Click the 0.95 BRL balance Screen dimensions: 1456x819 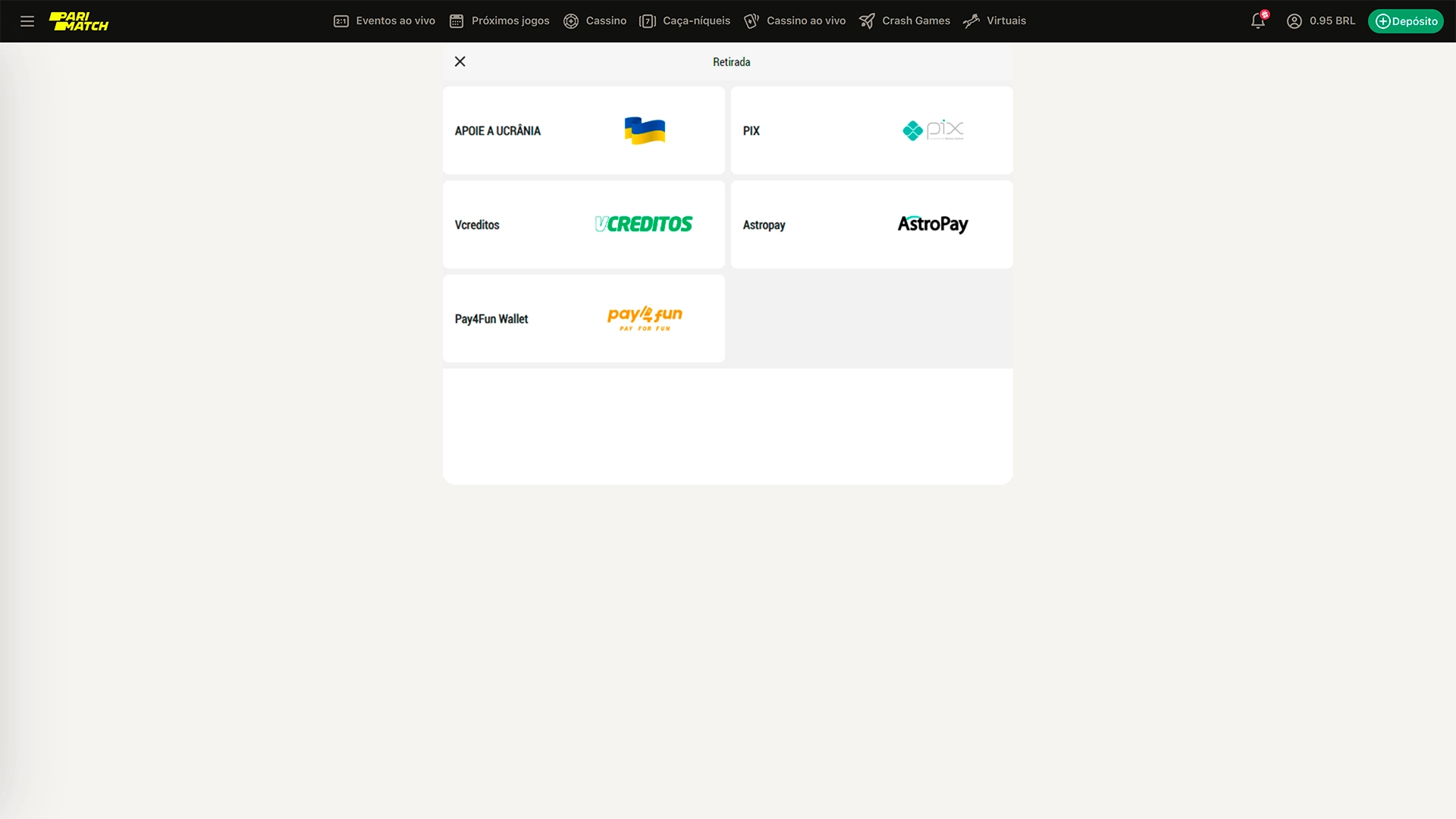click(x=1332, y=21)
